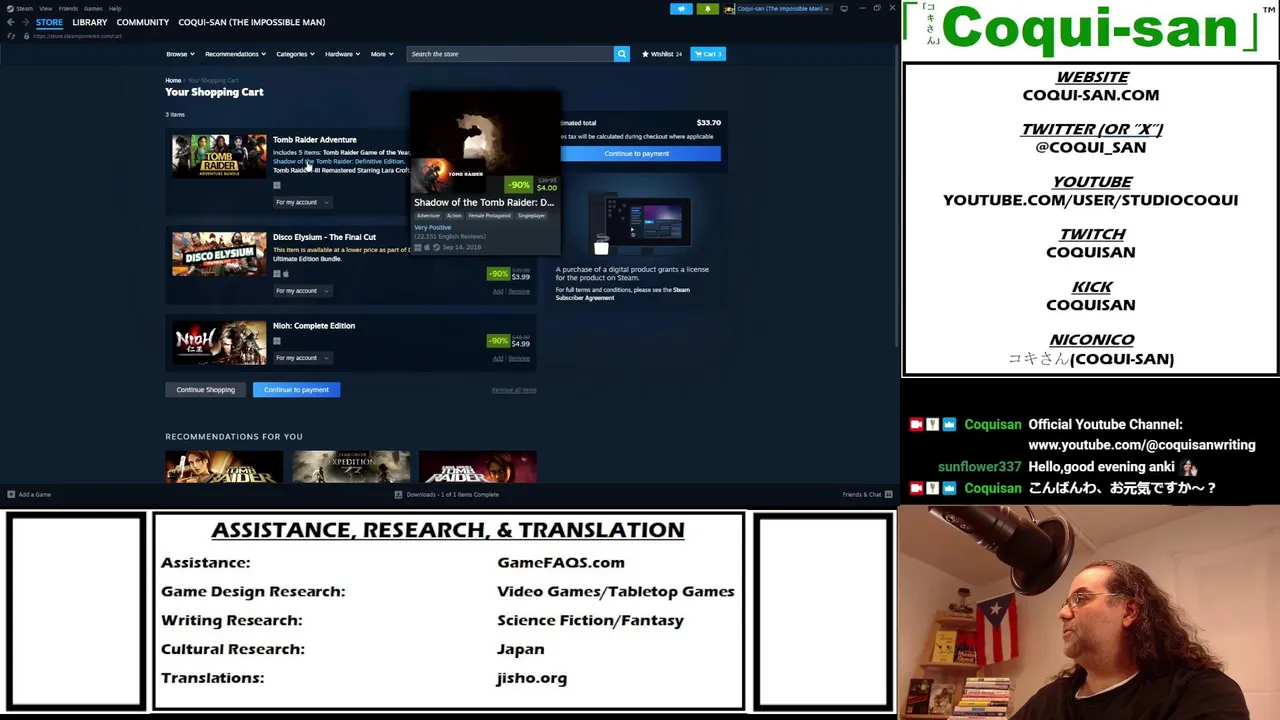
Task: Click Disco Elysium cart thumbnail
Action: click(219, 254)
